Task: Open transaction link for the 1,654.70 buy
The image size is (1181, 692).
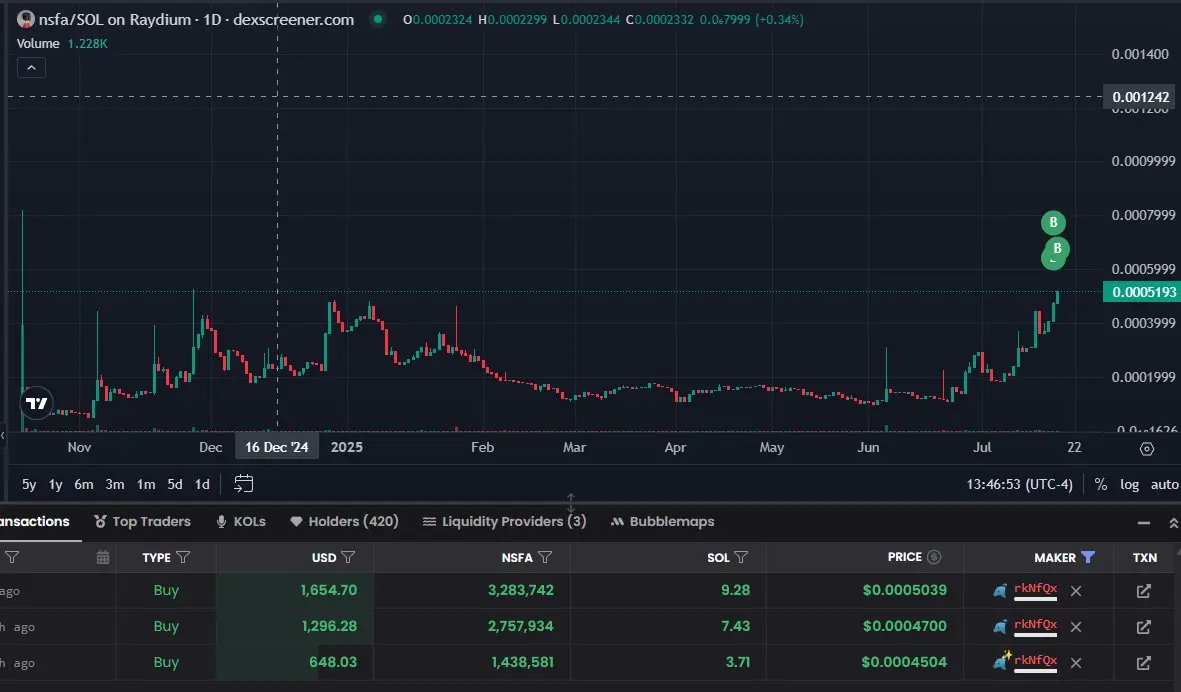Action: [x=1143, y=591]
